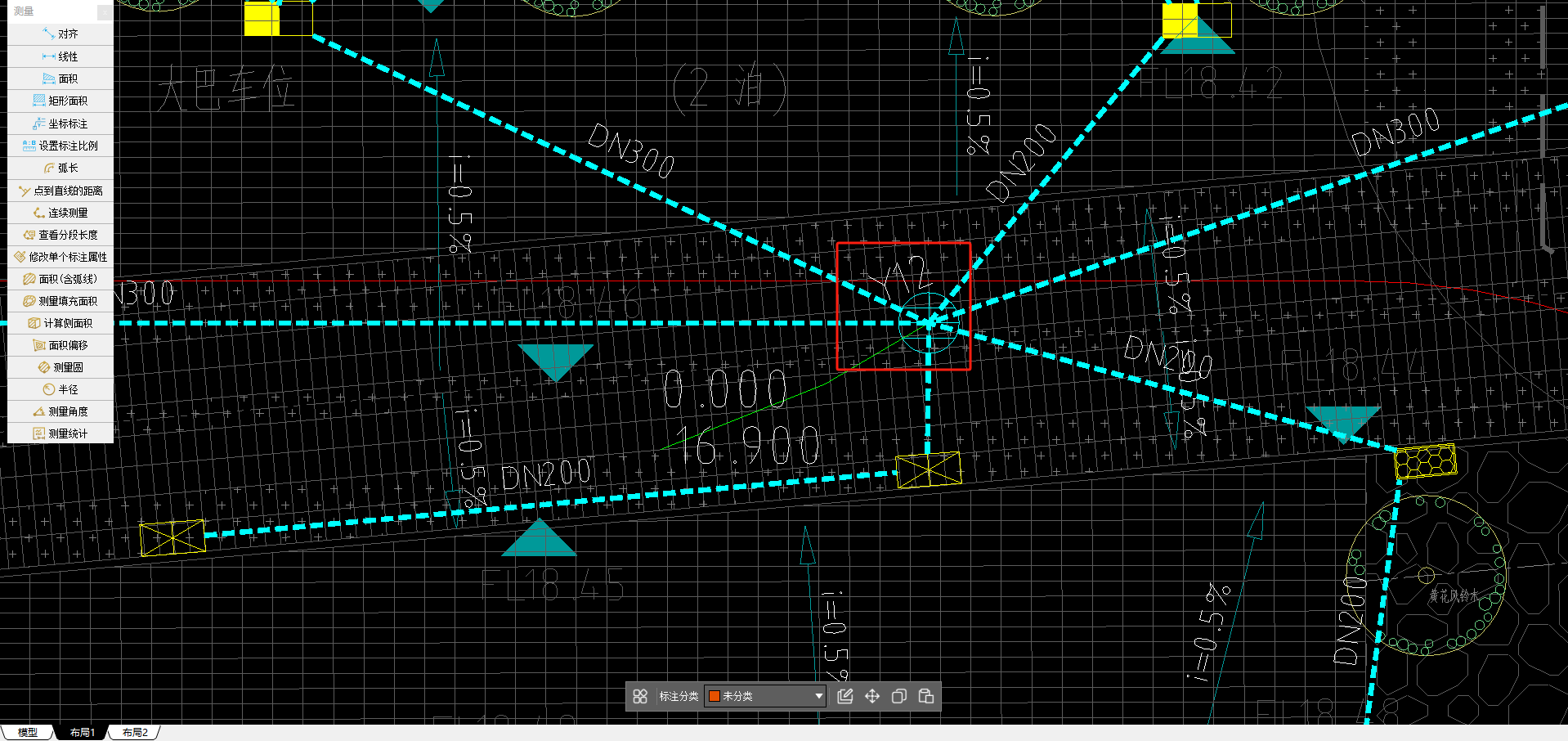Click the orange 未分类 color swatch

715,696
